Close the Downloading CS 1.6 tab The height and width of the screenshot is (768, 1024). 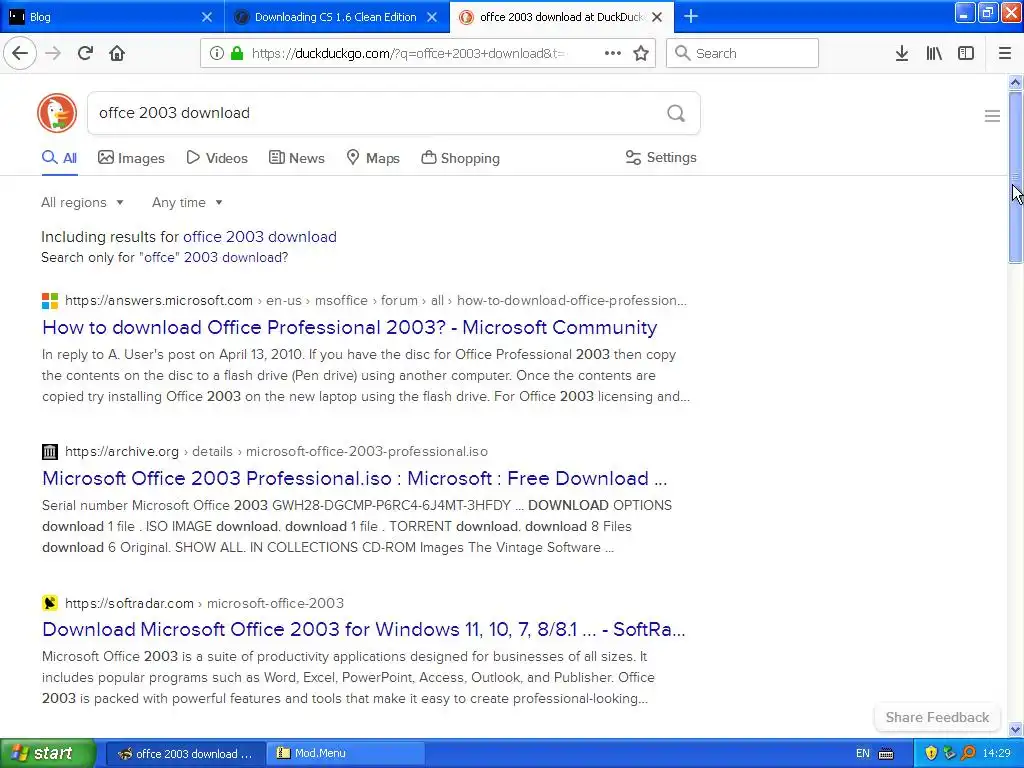(x=432, y=17)
